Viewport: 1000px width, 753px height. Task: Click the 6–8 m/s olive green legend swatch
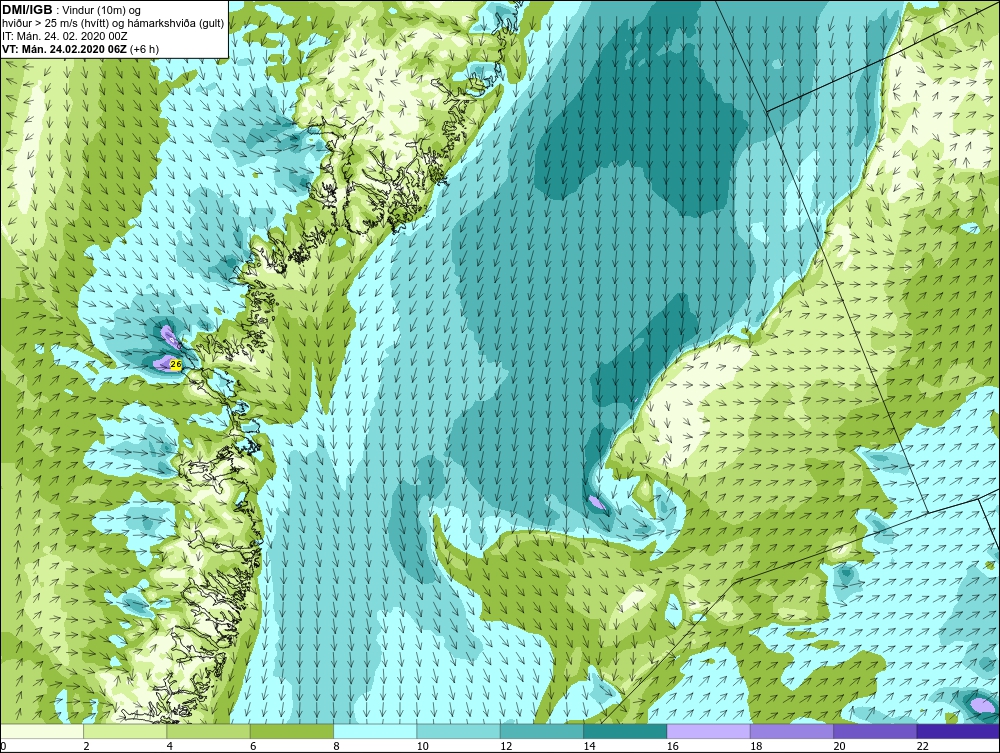coord(291,731)
